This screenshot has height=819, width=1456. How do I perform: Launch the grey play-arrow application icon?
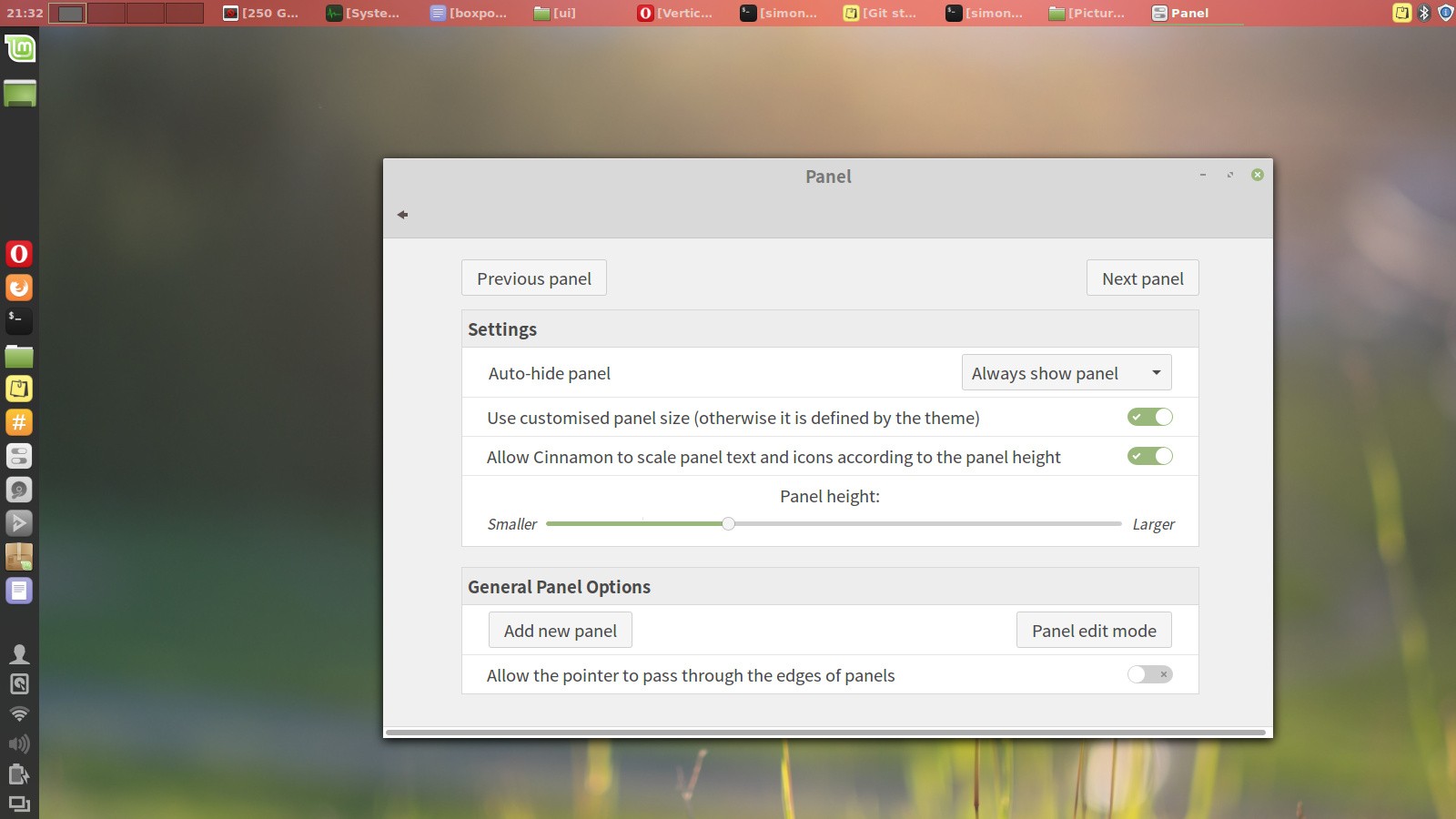click(x=19, y=523)
